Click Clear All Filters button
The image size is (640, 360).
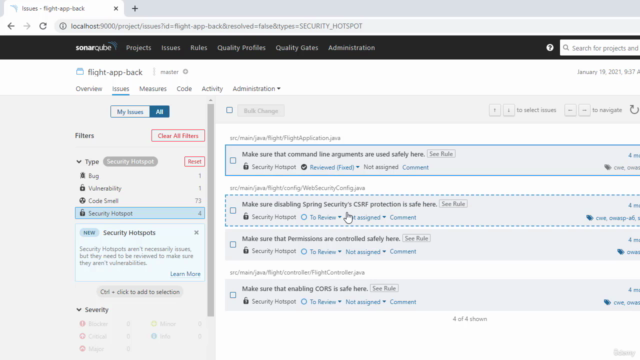(x=178, y=136)
